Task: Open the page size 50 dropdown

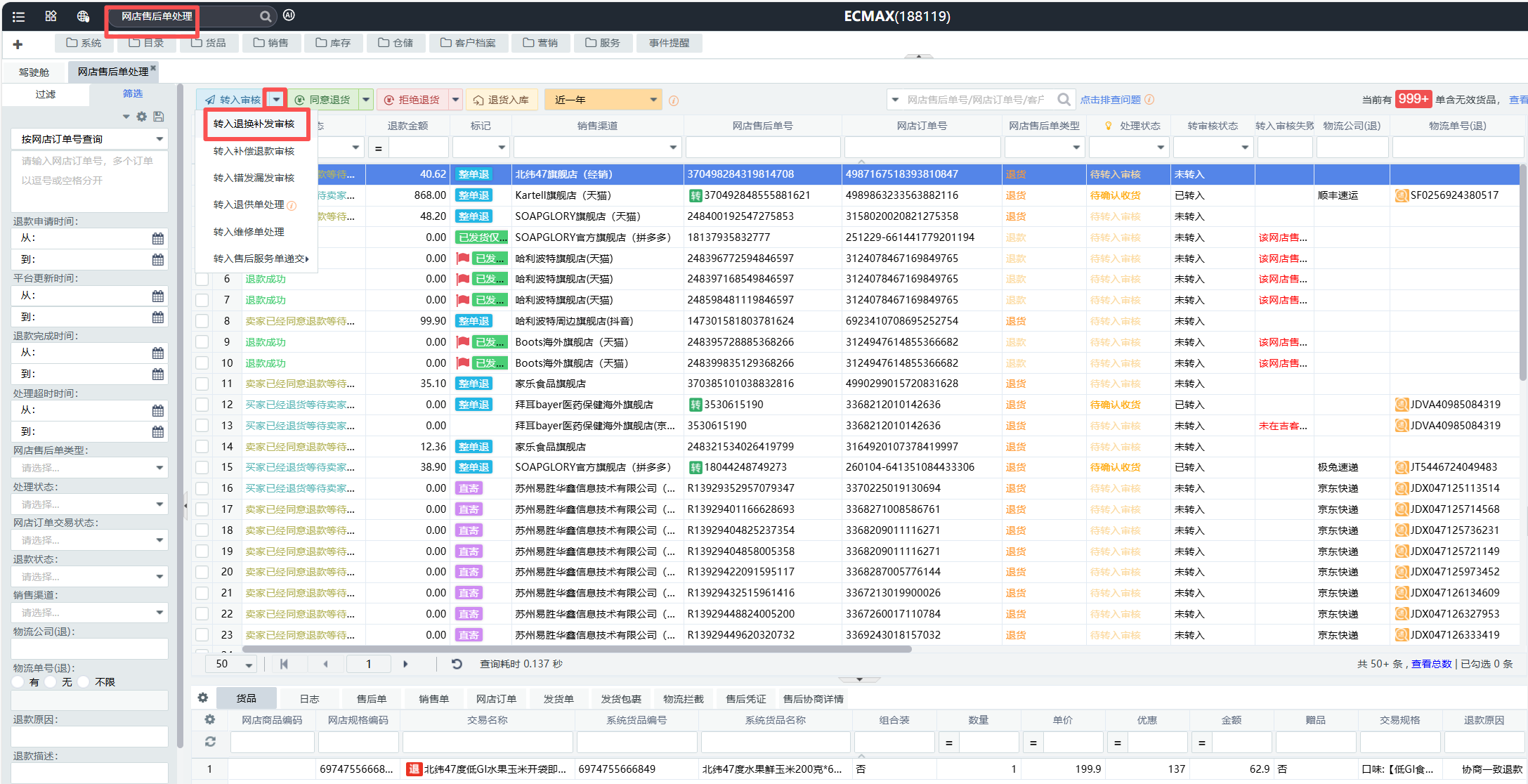Action: point(231,664)
